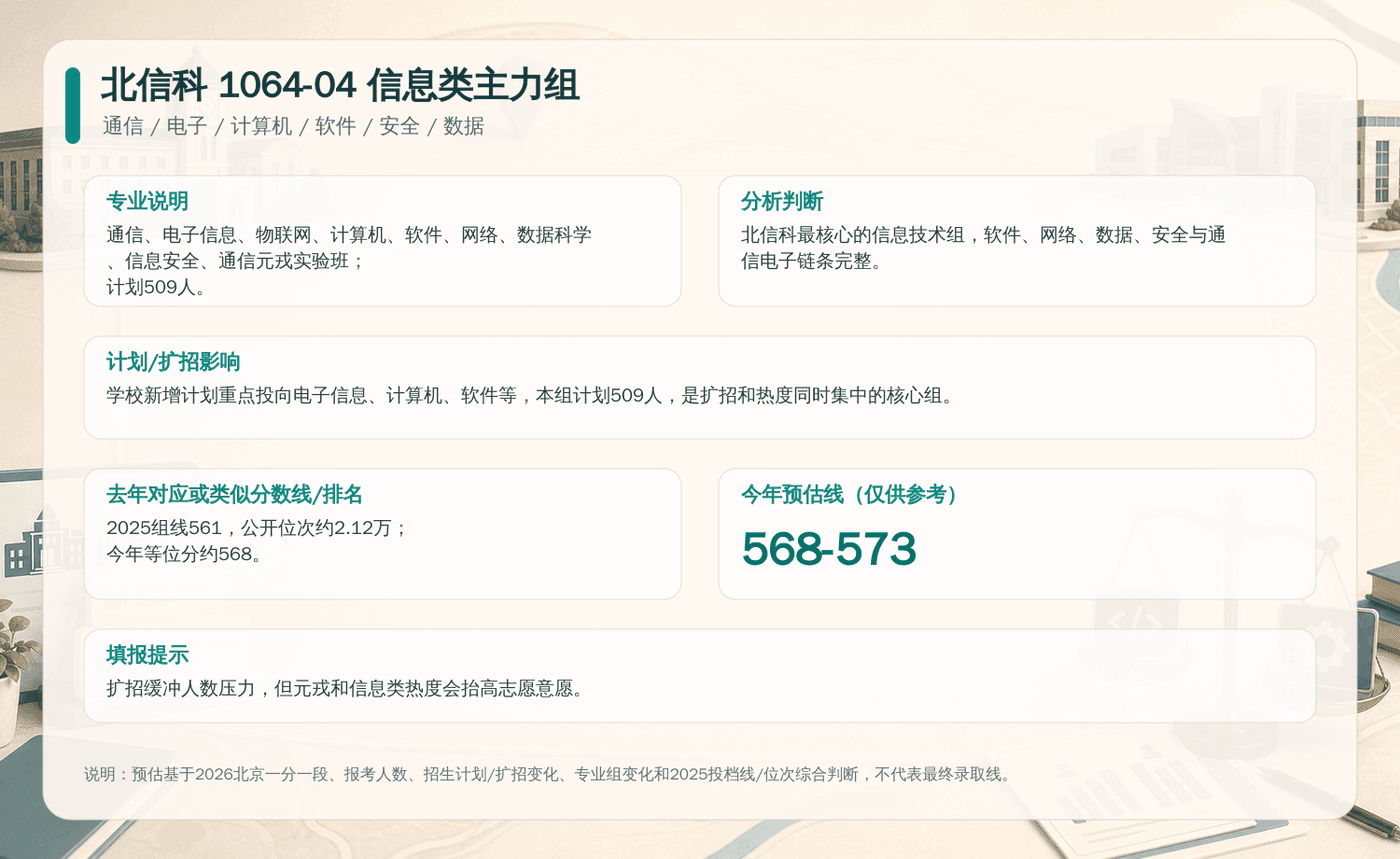
Task: Click the sentence starting 学校新增计划重点投向电子信息
Action: click(x=530, y=395)
